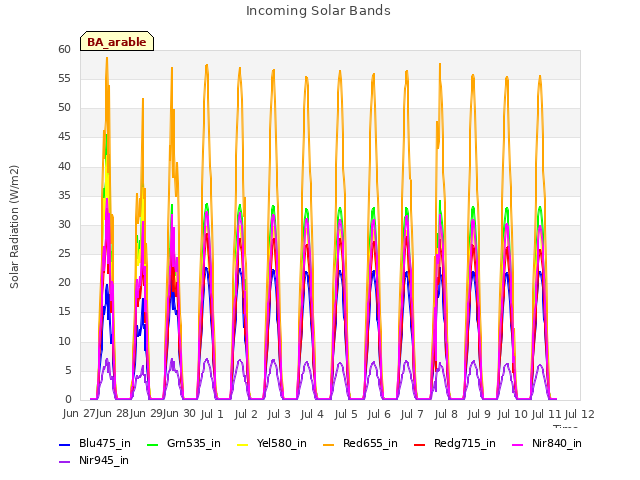Click the 40 y-axis tick label

tap(64, 166)
